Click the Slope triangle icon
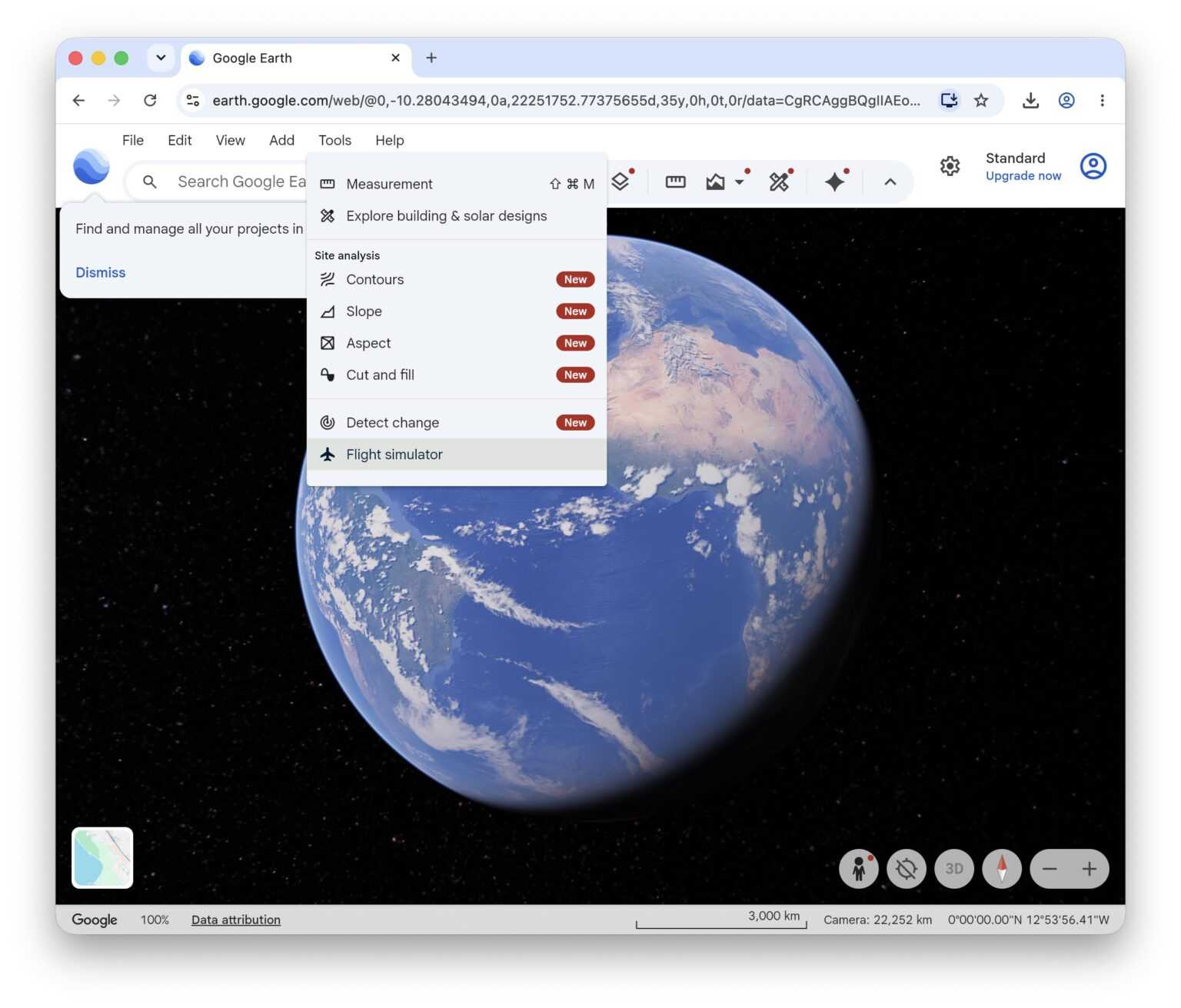The height and width of the screenshot is (1008, 1181). coord(328,311)
